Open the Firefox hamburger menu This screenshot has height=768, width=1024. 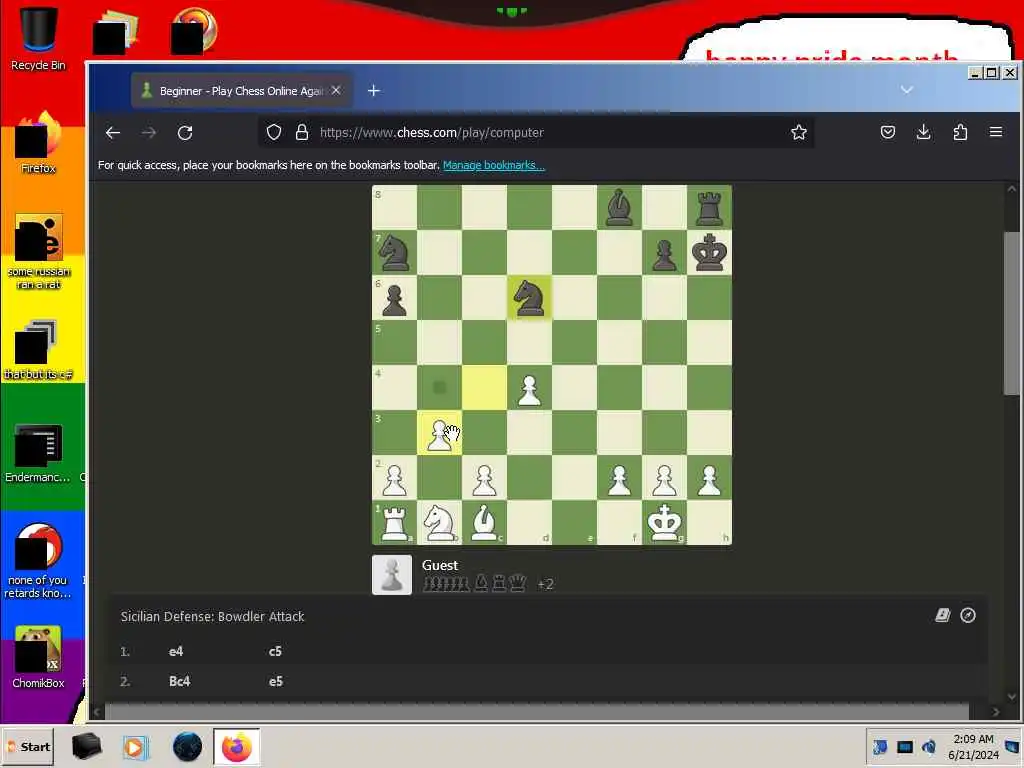996,133
